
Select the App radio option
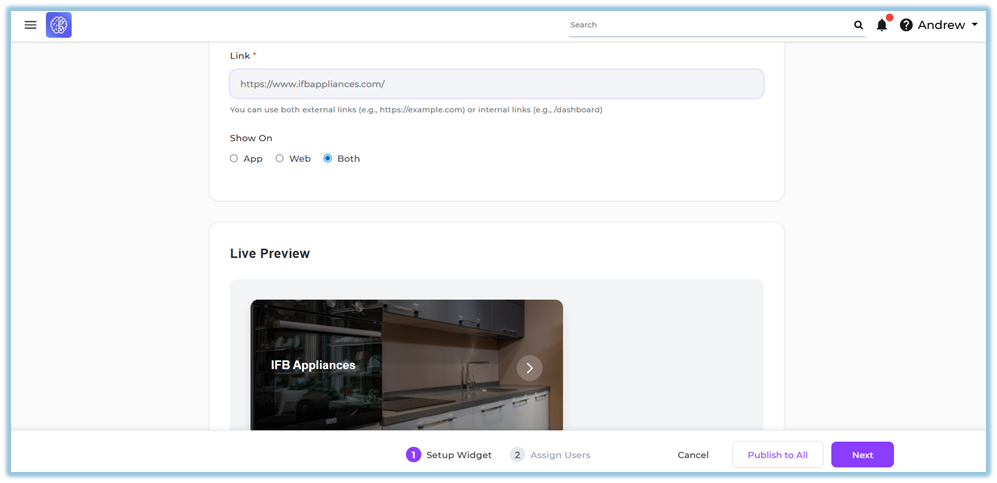coord(234,158)
